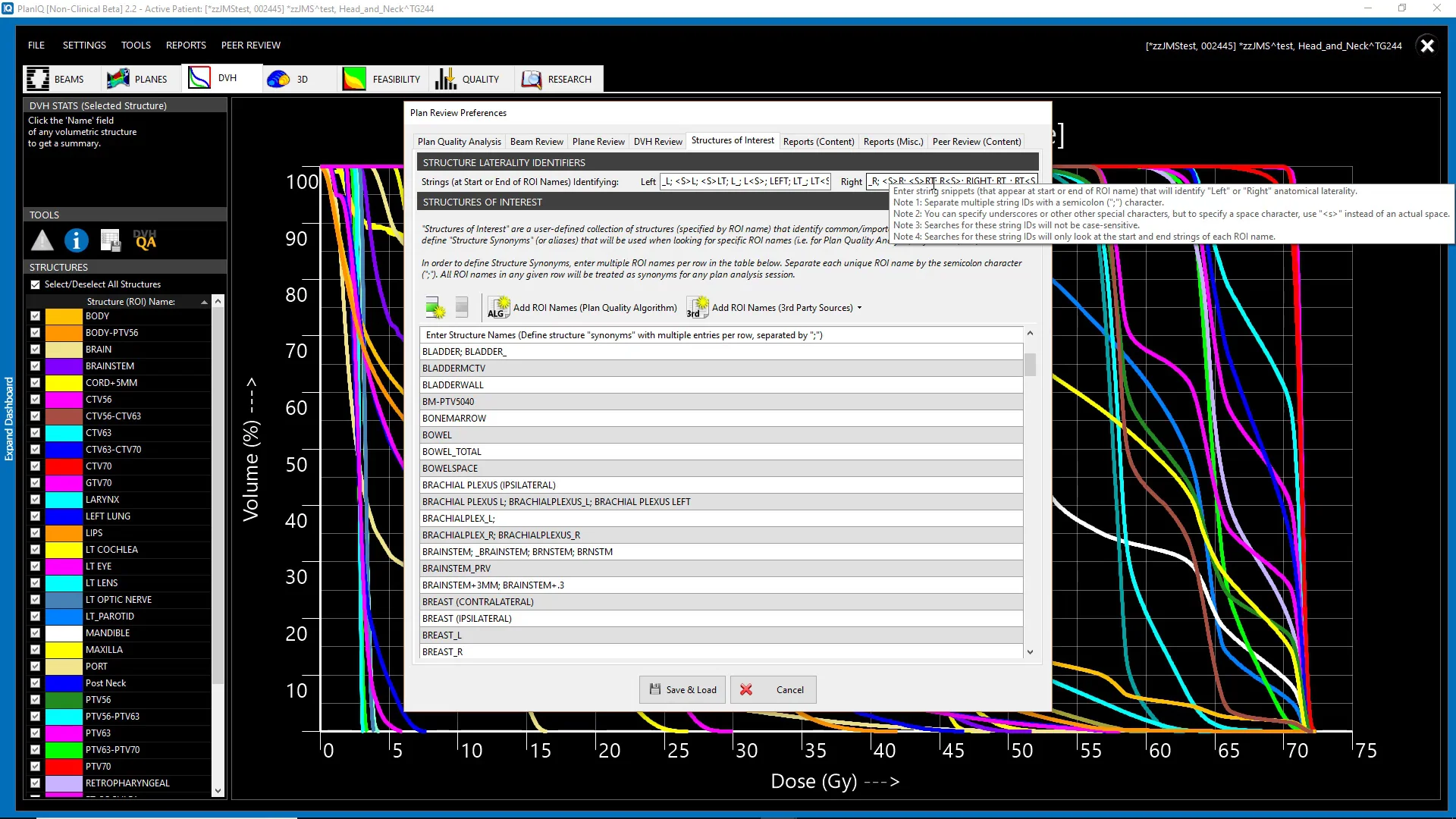This screenshot has width=1456, height=819.
Task: Click the 3rd party ROI names icon
Action: pyautogui.click(x=697, y=307)
